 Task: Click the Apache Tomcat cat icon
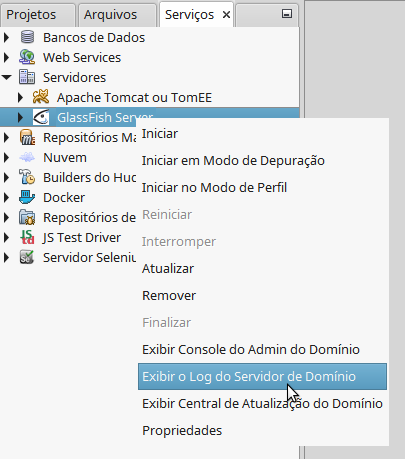point(41,97)
